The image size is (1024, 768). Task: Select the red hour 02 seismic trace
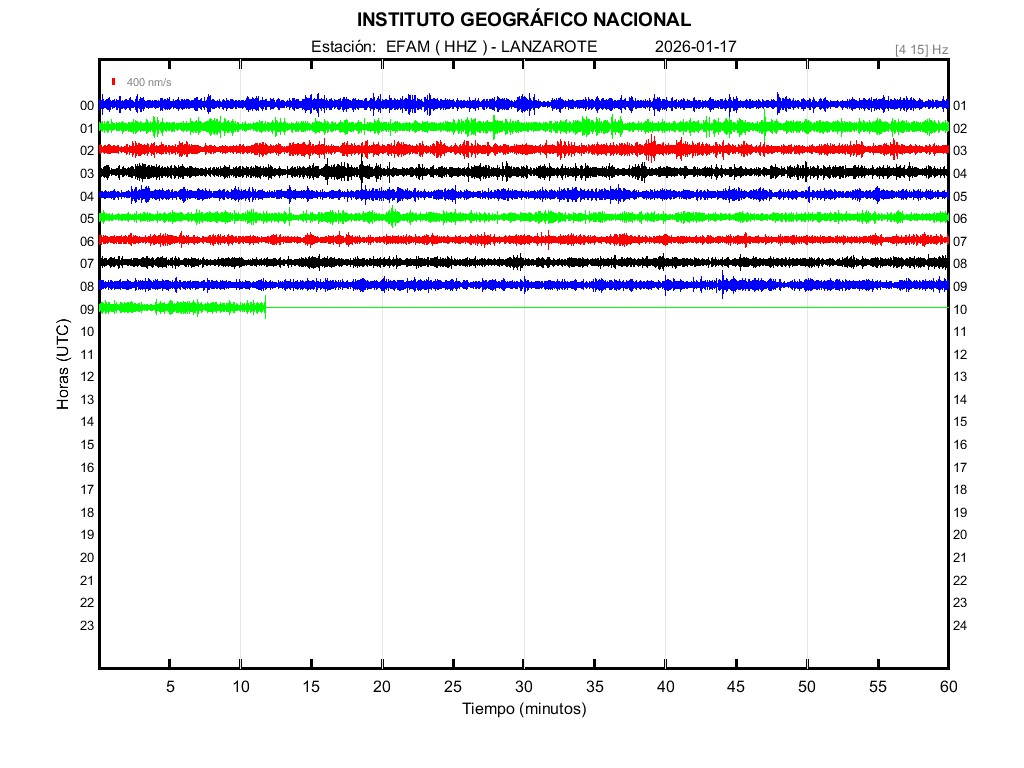click(x=450, y=149)
